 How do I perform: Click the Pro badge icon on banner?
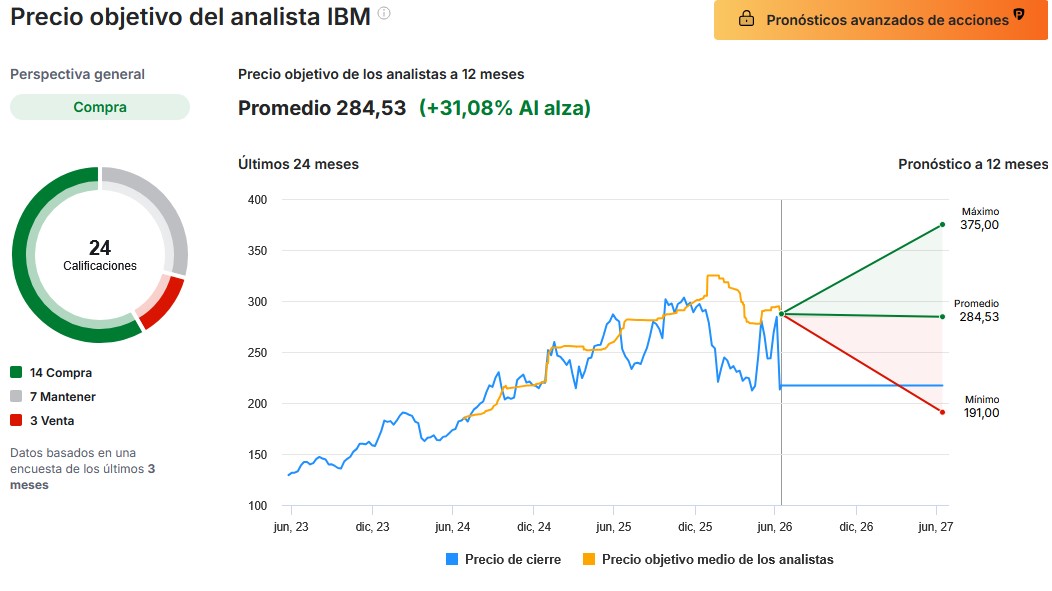tap(1018, 14)
